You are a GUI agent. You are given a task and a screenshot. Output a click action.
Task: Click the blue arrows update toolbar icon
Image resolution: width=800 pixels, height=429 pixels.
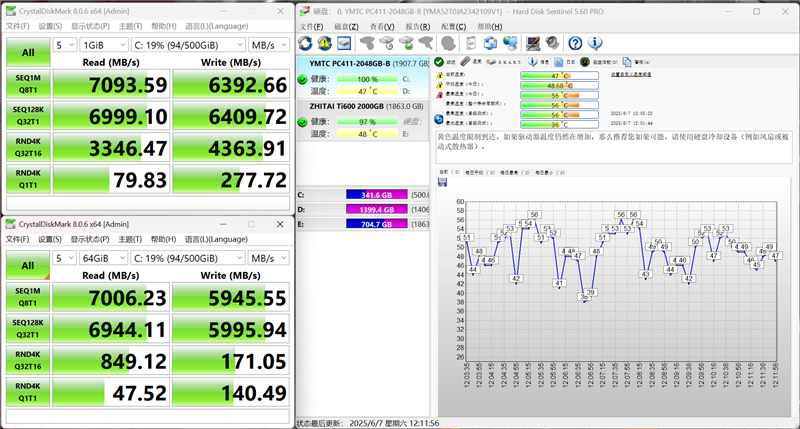(490, 43)
